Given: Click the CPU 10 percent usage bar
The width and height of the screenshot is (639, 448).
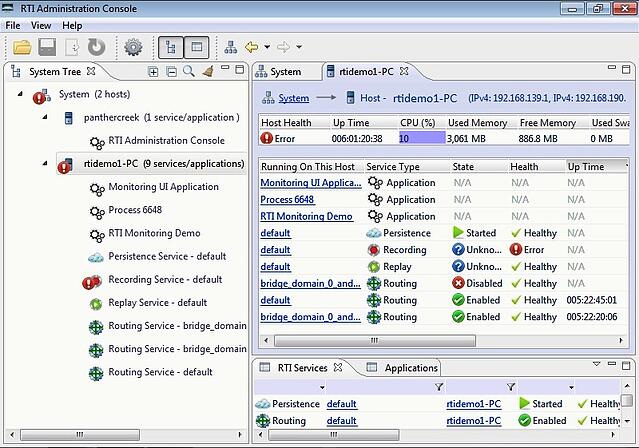Looking at the screenshot, I should point(422,139).
